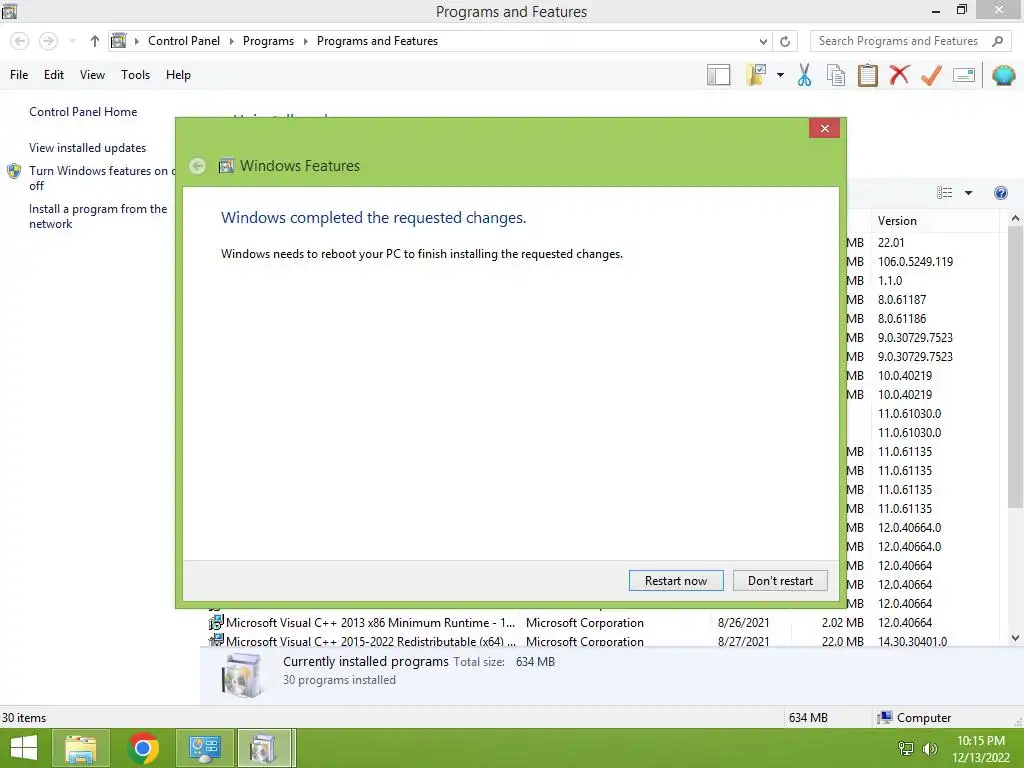Open the Edit menu
Viewport: 1024px width, 768px height.
(x=54, y=75)
